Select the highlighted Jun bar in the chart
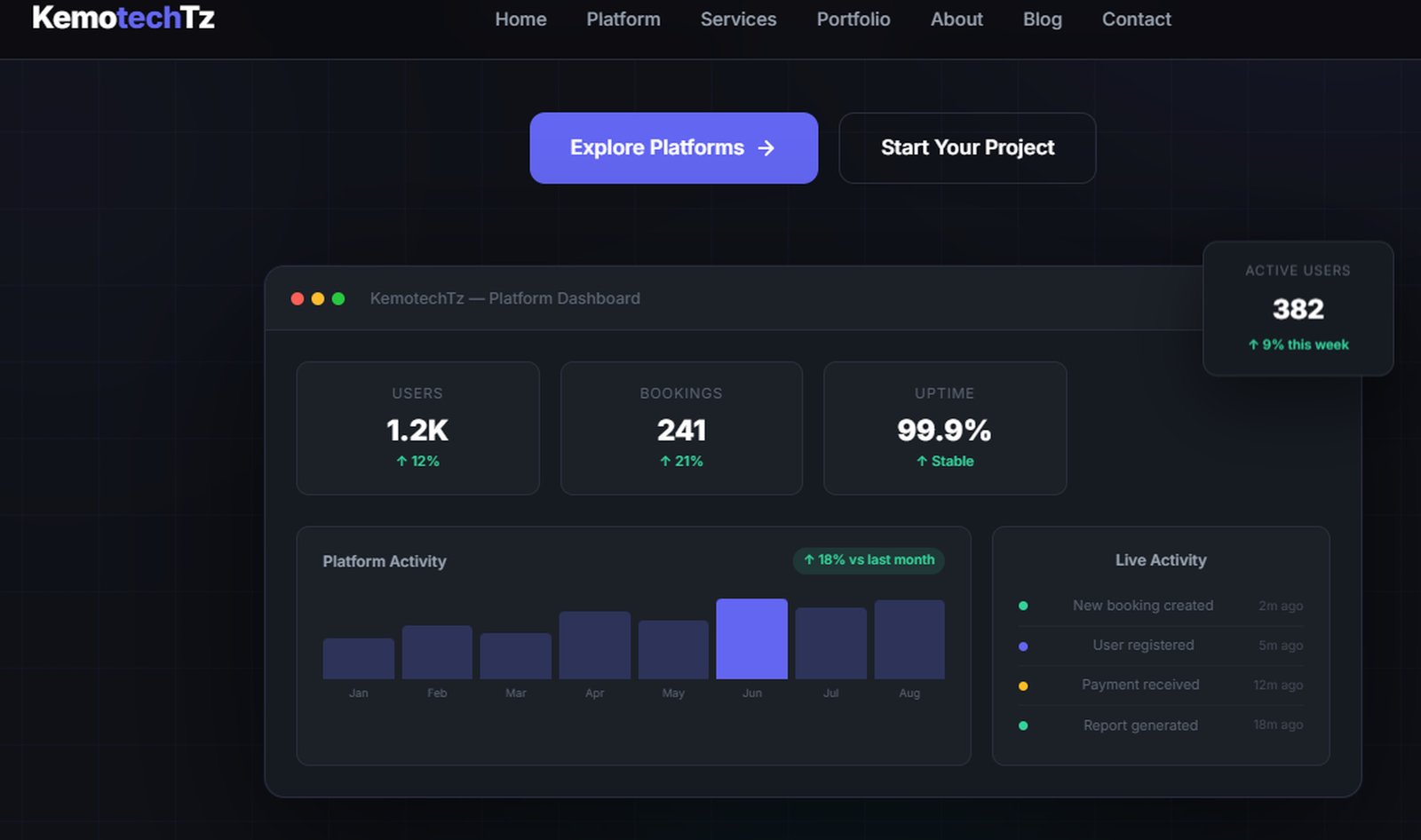Viewport: 1421px width, 840px height. pyautogui.click(x=752, y=639)
